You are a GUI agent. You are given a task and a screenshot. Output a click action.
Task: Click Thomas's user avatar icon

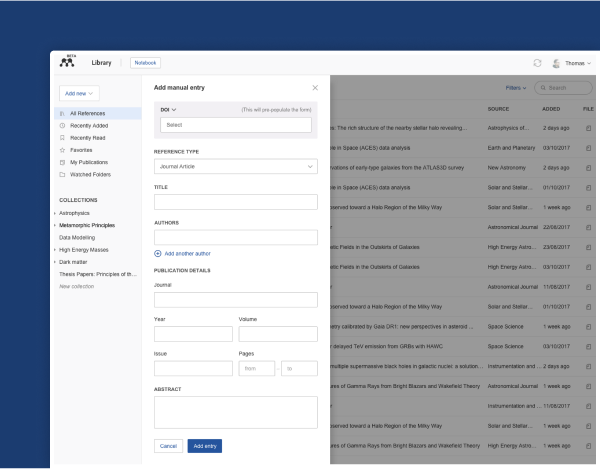tap(555, 63)
